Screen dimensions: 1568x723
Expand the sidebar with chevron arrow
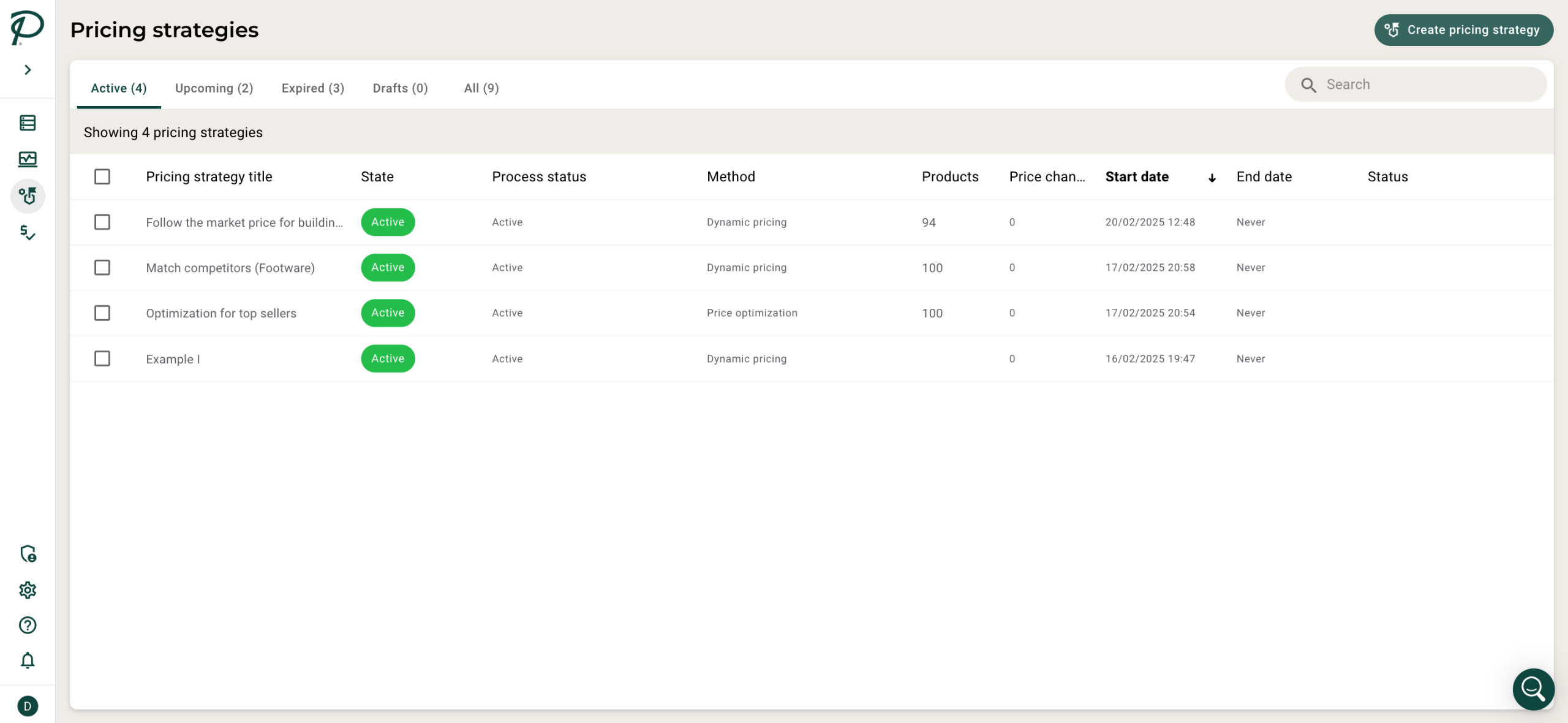28,70
